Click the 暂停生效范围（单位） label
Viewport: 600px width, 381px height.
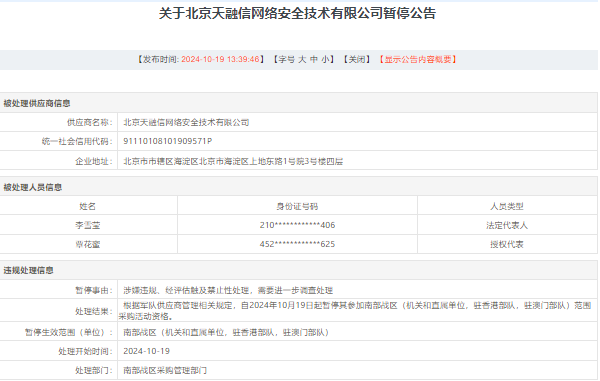click(69, 332)
